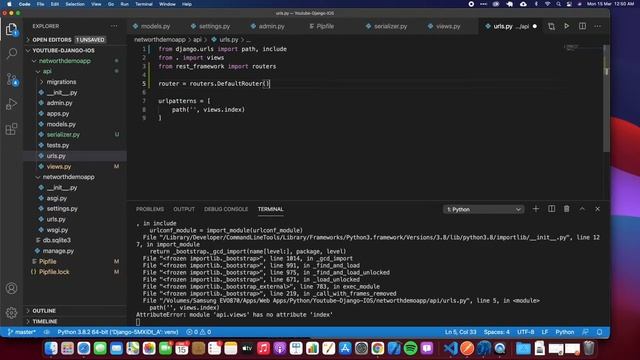Open db.sqlite3 in the file tree
This screenshot has height=360, width=640.
pyautogui.click(x=76, y=240)
